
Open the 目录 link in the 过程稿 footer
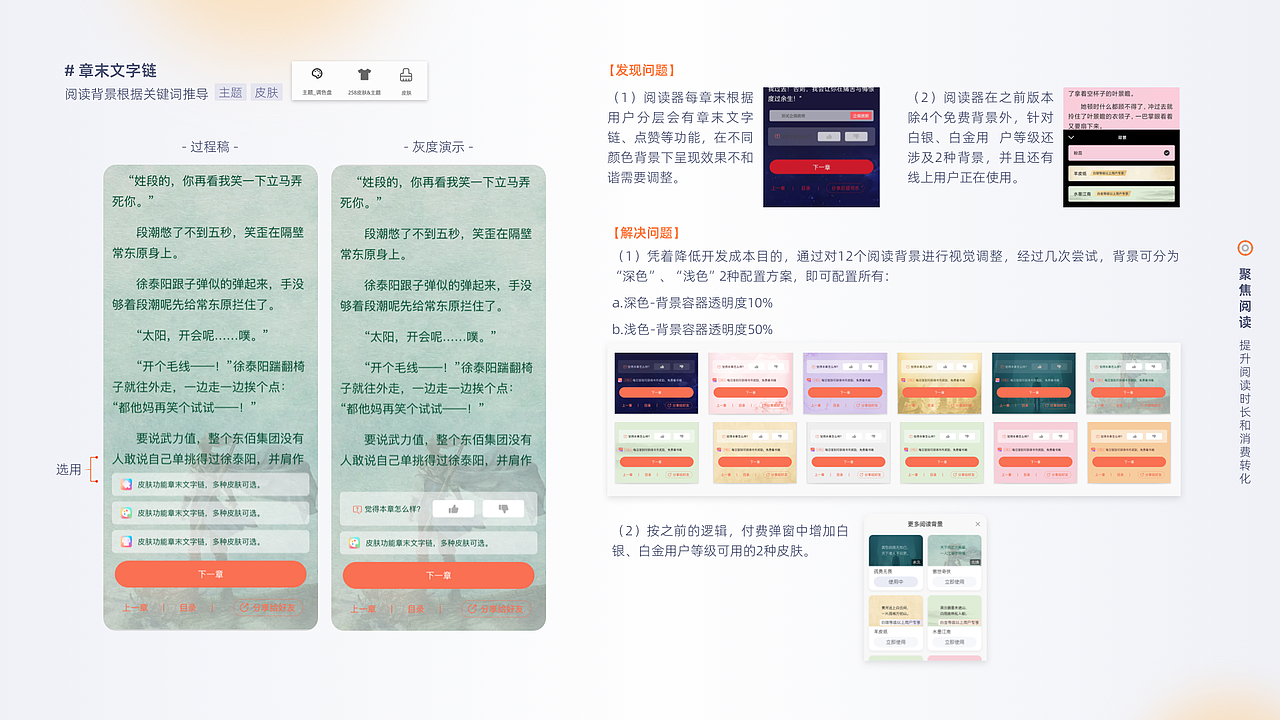(x=189, y=608)
